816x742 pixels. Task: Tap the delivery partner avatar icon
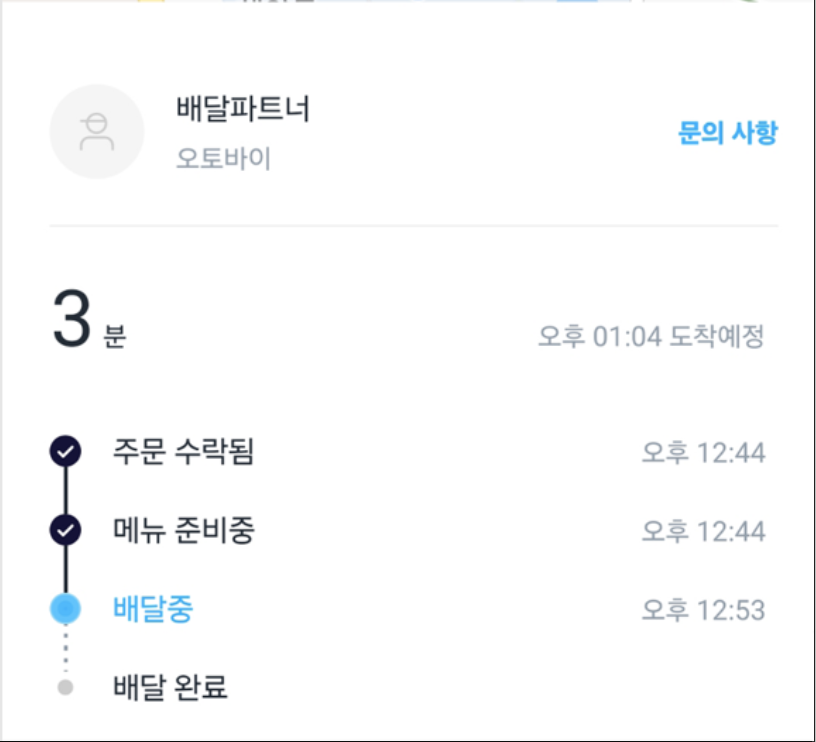pyautogui.click(x=97, y=132)
